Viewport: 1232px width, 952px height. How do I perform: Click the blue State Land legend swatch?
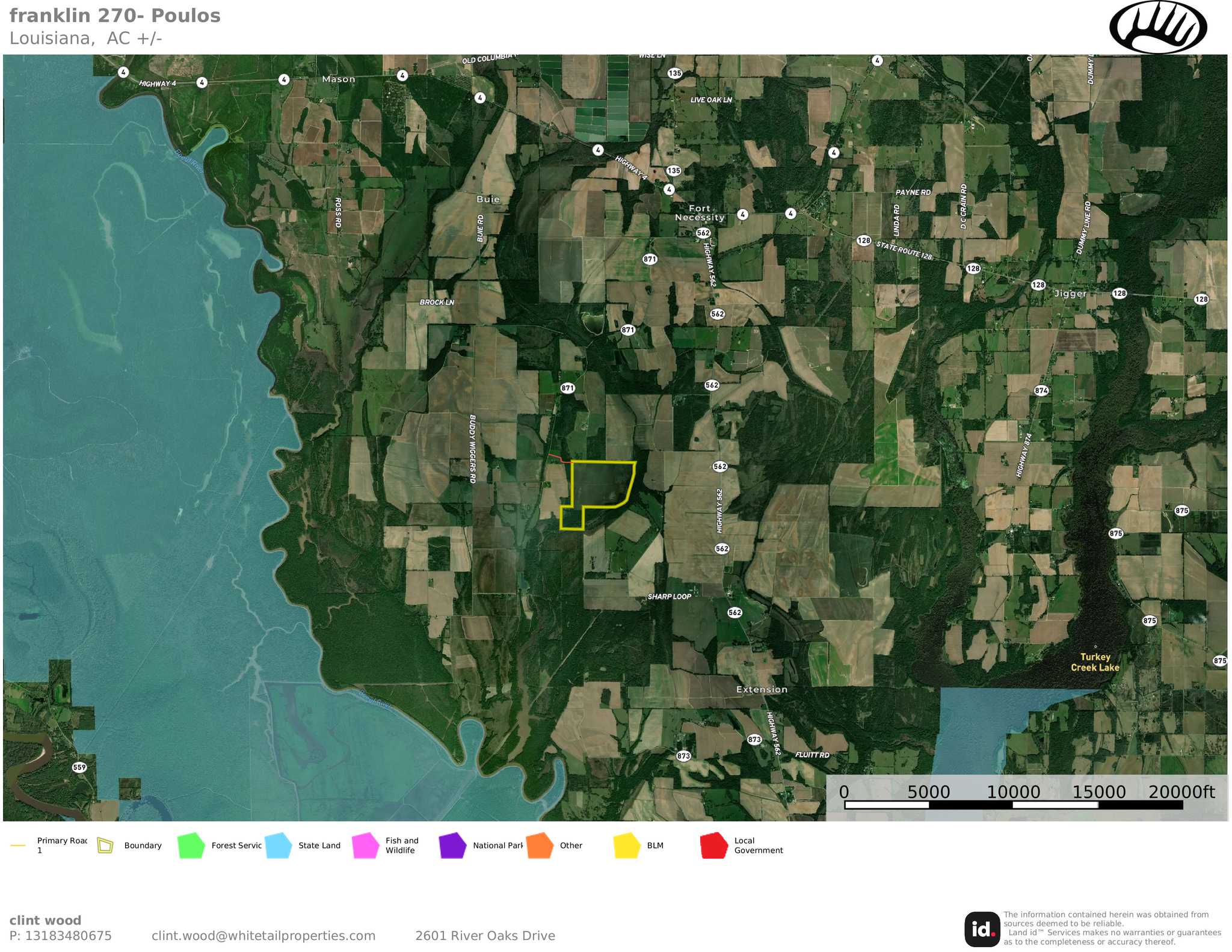click(279, 846)
